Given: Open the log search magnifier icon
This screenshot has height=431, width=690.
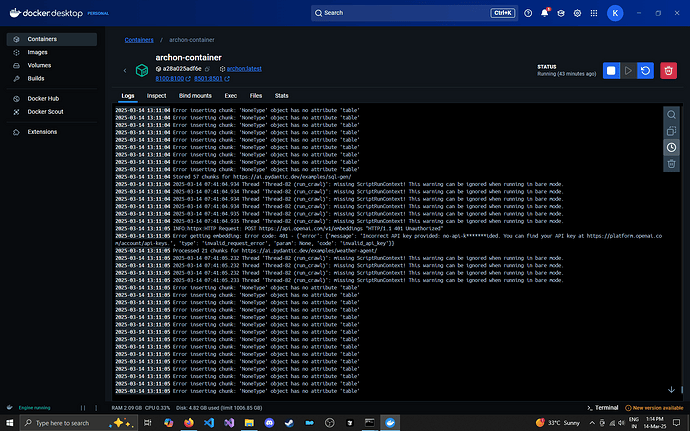Looking at the screenshot, I should (671, 114).
